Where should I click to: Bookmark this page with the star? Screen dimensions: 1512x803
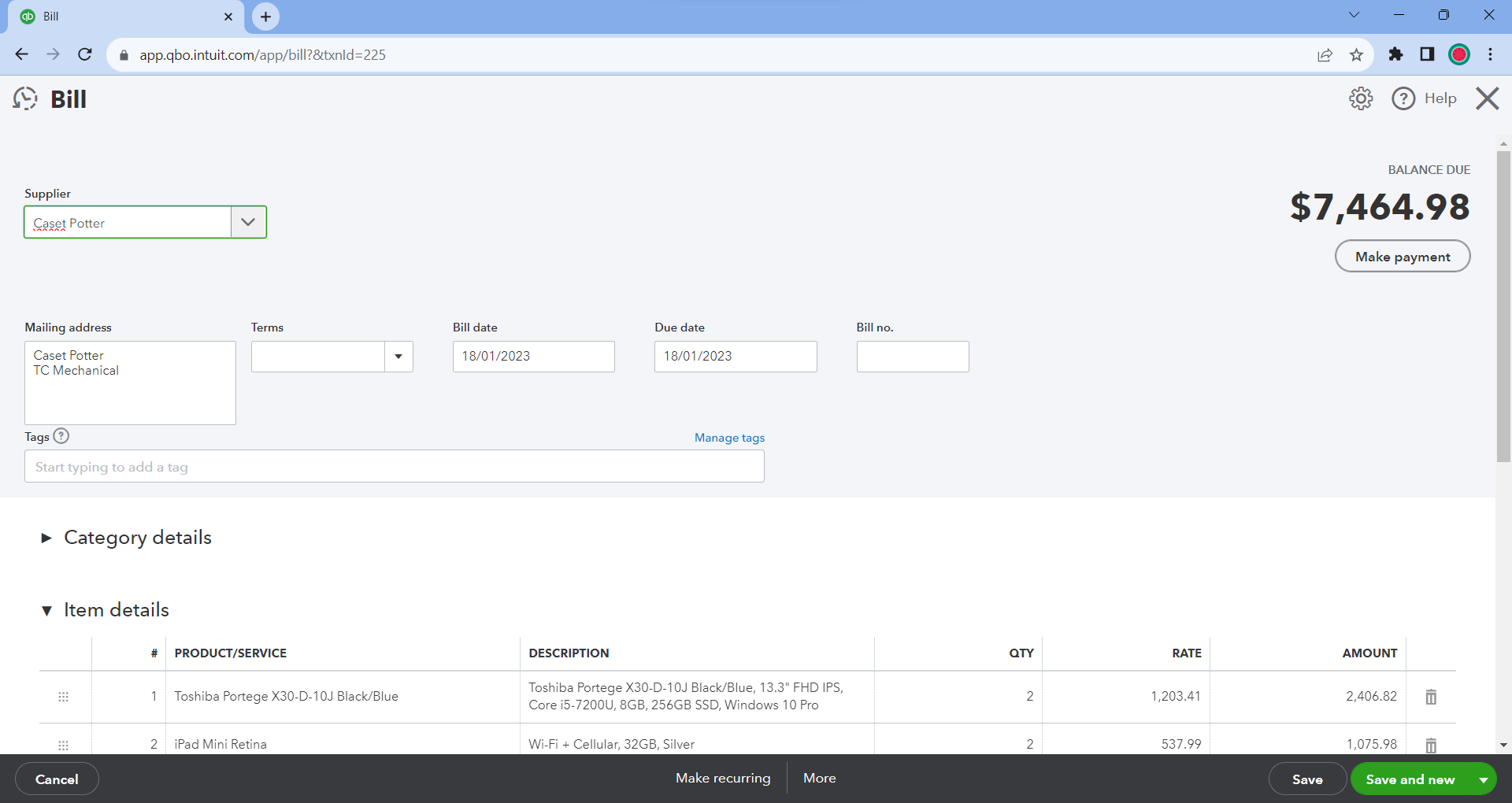coord(1356,54)
